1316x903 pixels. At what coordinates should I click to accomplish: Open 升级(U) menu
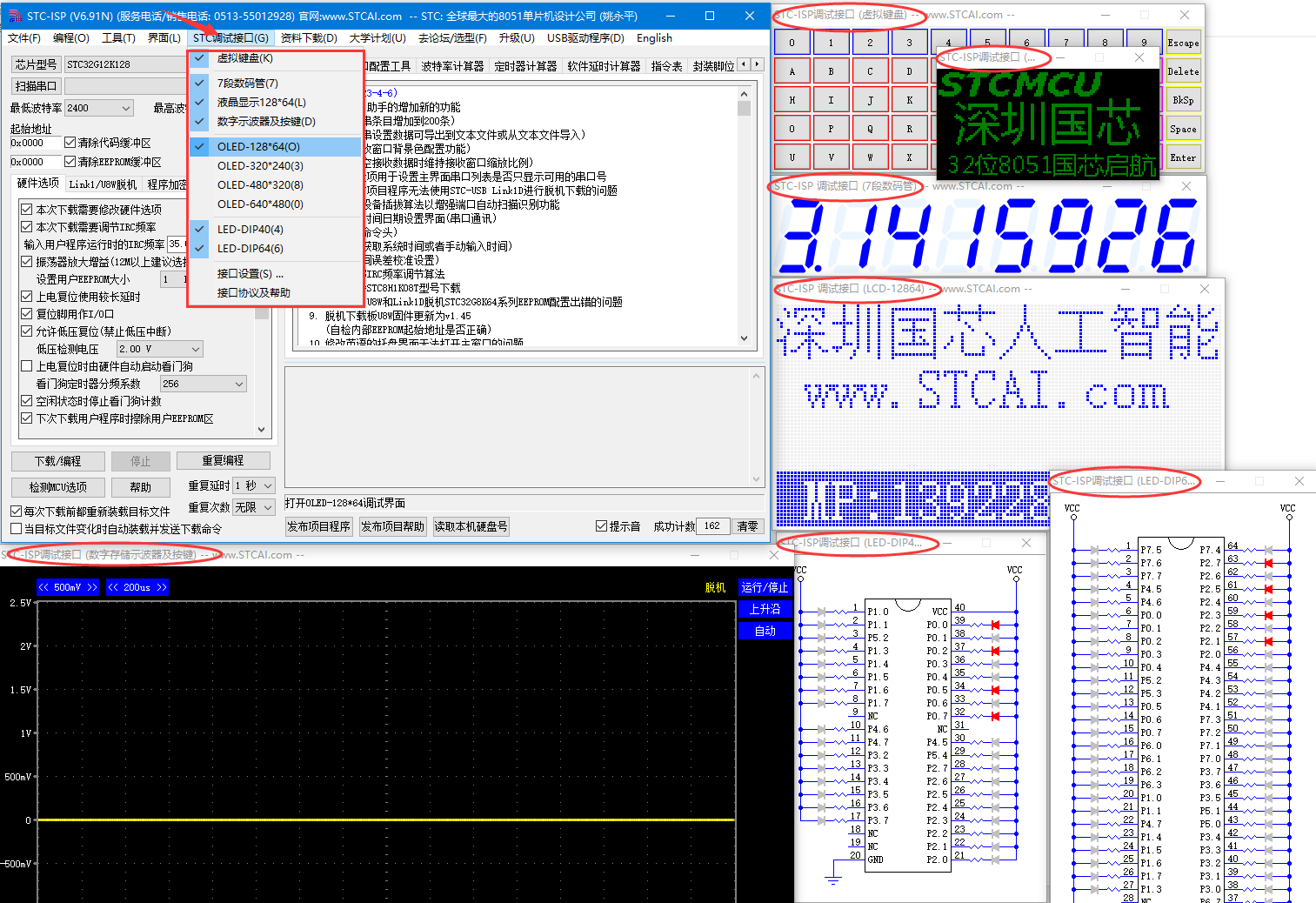click(x=517, y=38)
